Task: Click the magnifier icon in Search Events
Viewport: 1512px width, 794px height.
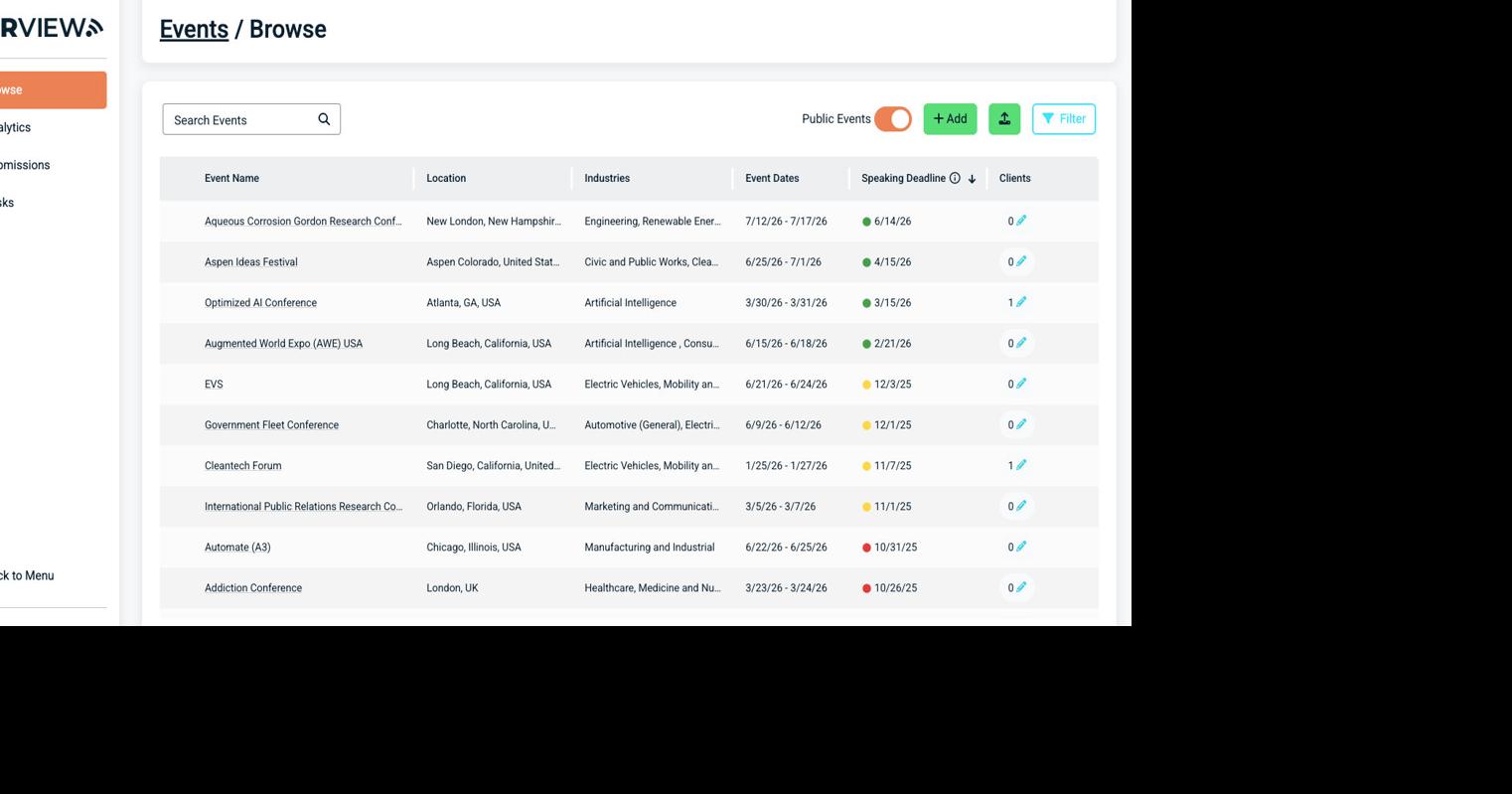Action: [x=324, y=119]
